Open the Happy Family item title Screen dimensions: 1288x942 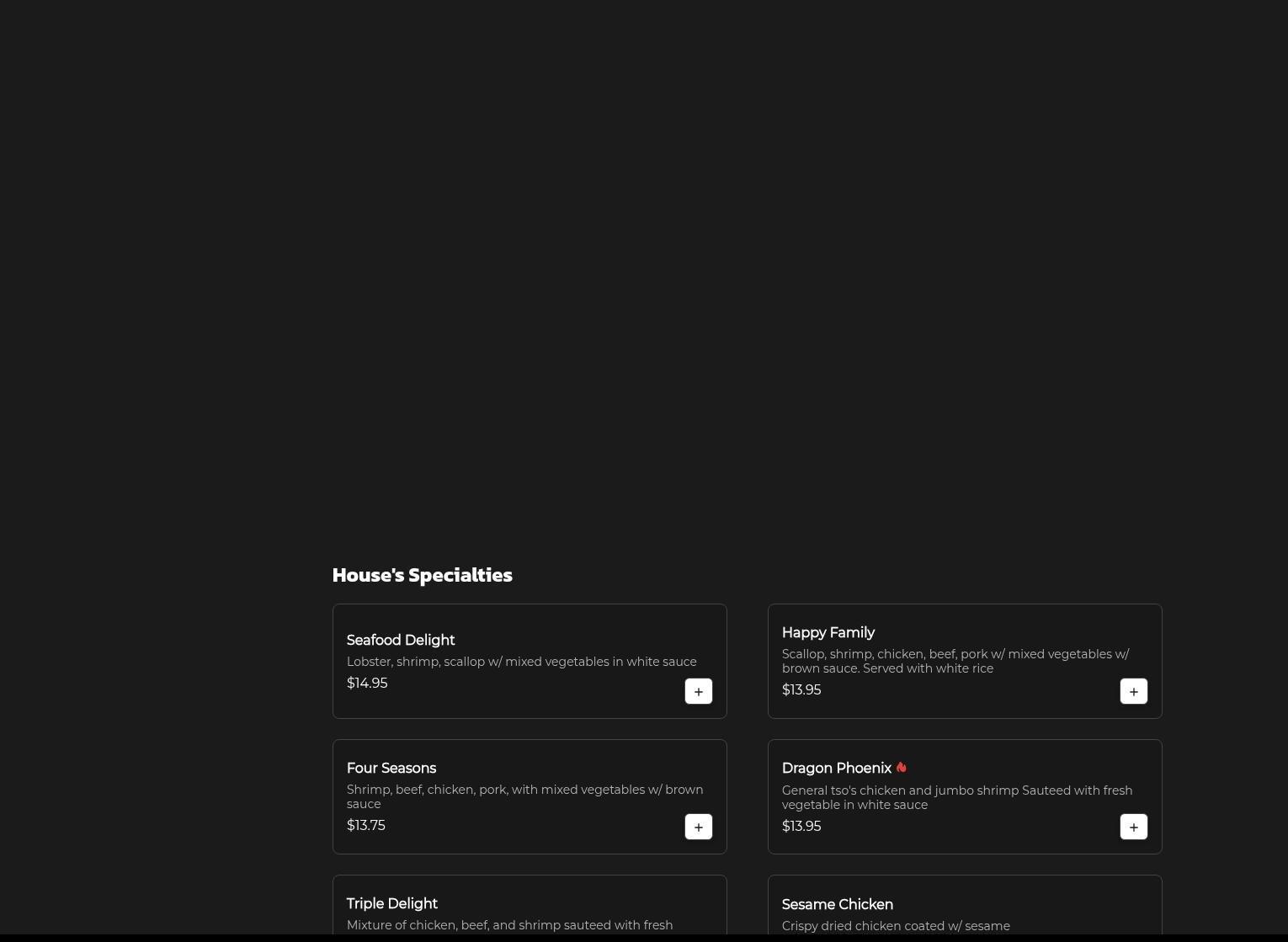tap(828, 633)
